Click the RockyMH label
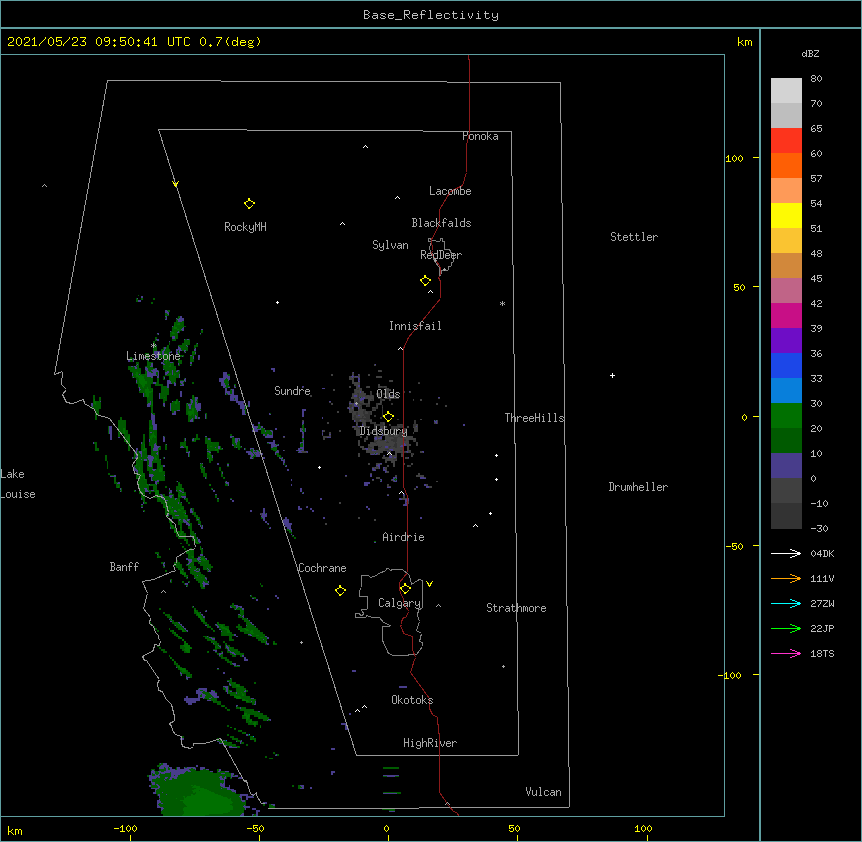This screenshot has height=842, width=862. 245,227
